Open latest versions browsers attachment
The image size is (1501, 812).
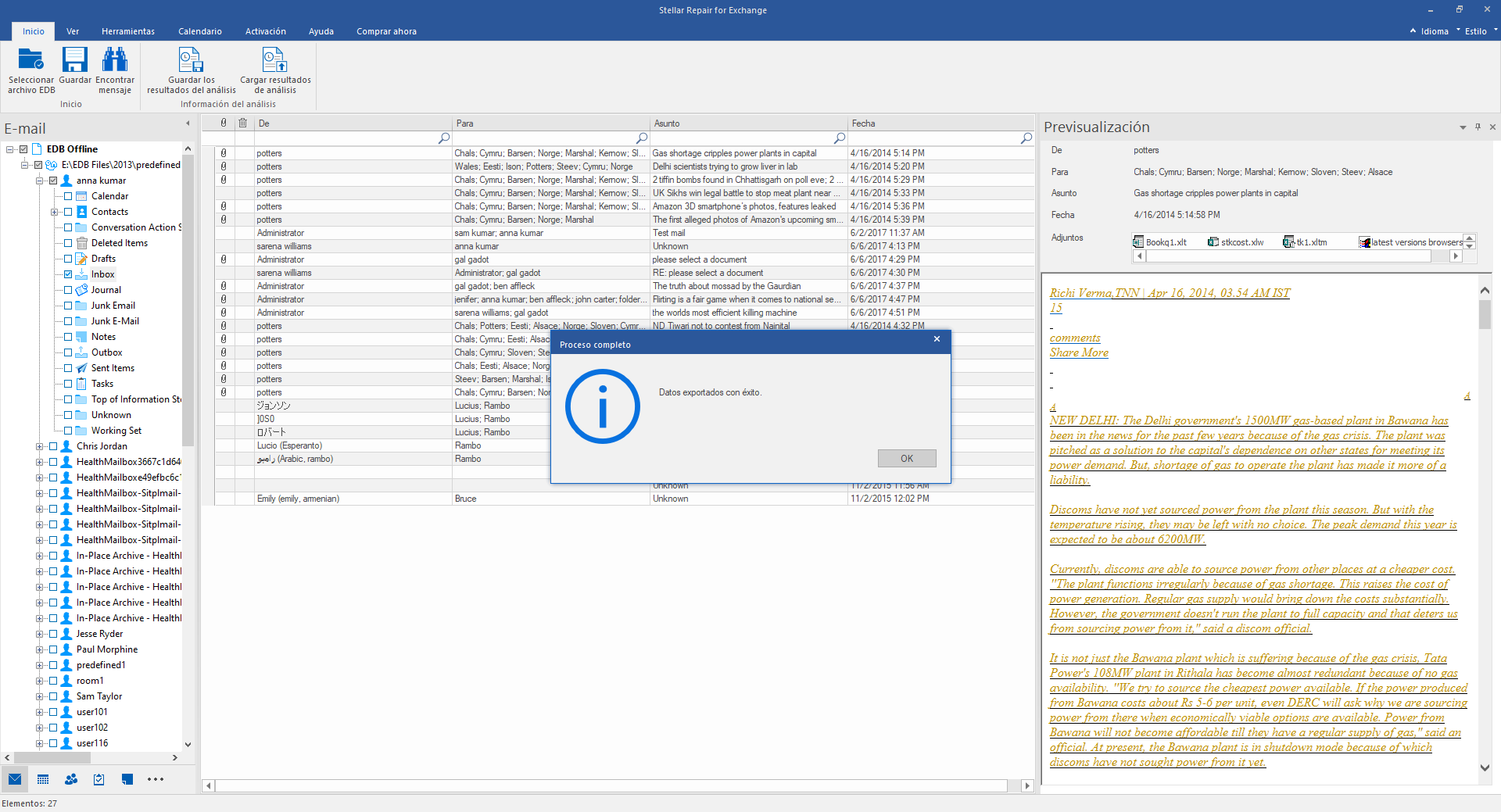(1411, 242)
